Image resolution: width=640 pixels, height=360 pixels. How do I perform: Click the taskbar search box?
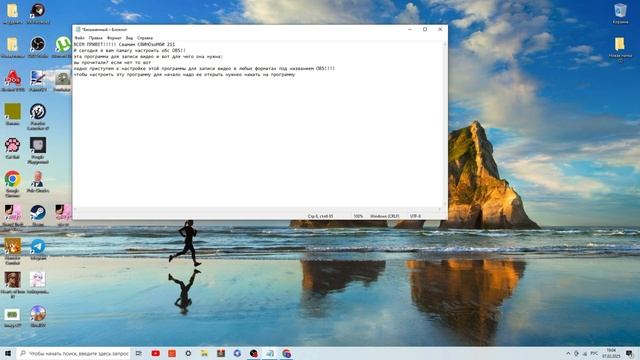click(x=74, y=353)
